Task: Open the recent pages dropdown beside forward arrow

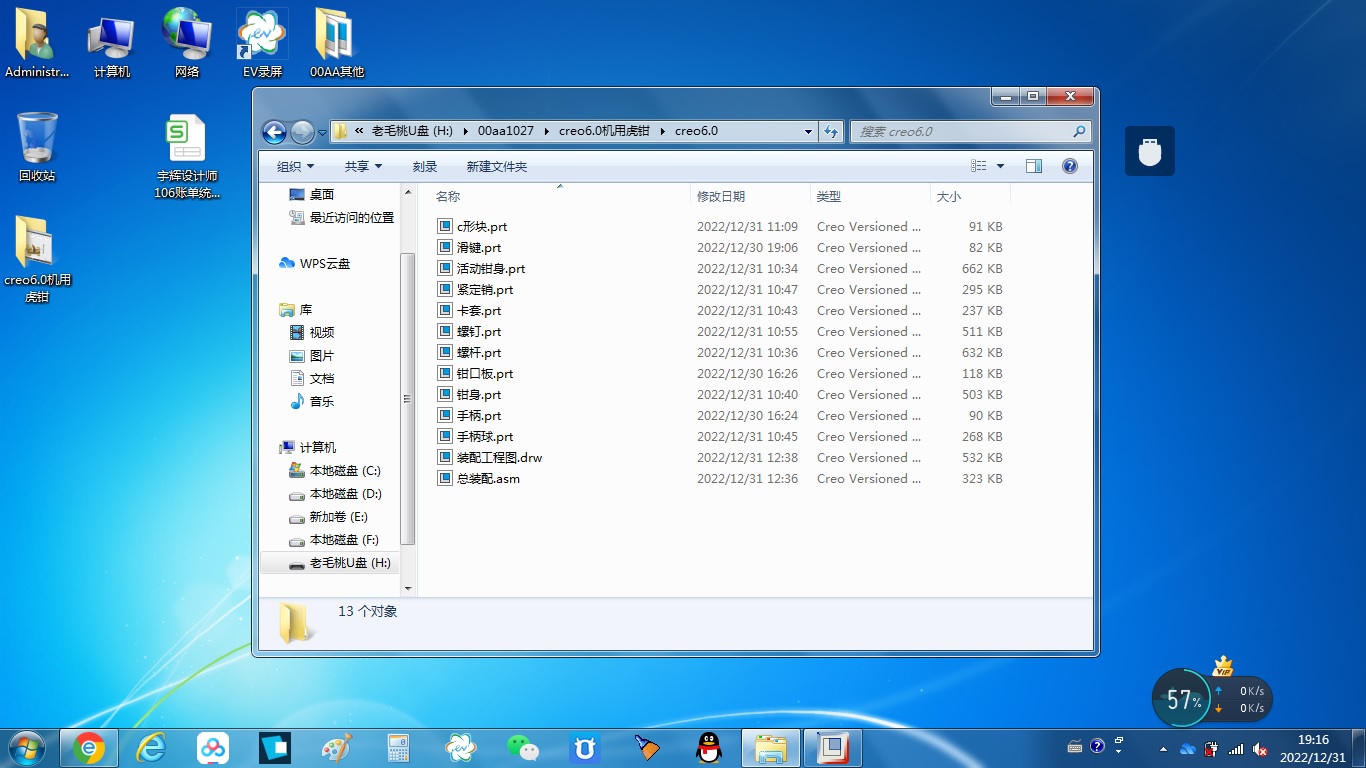Action: pyautogui.click(x=322, y=132)
